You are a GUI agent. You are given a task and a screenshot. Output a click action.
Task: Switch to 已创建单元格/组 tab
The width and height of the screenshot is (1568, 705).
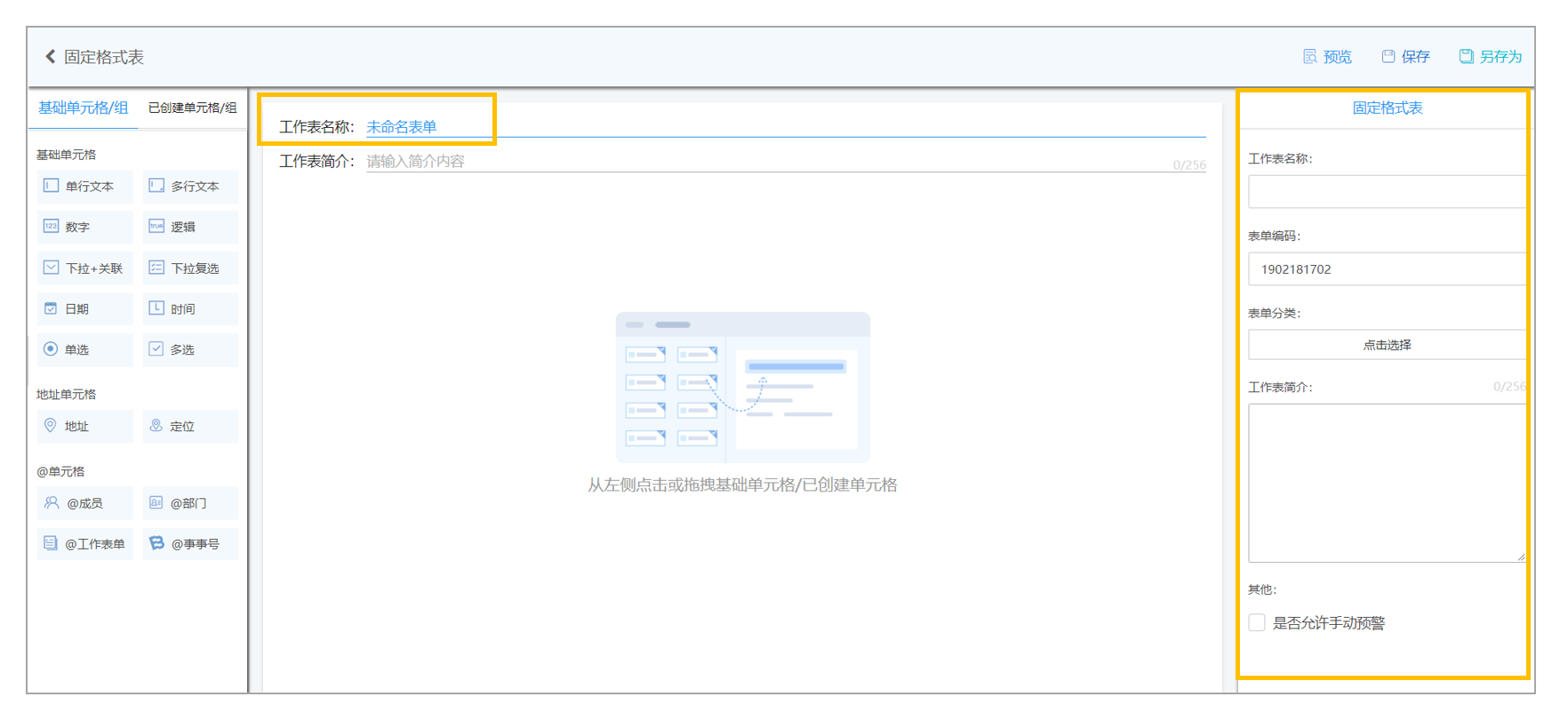click(192, 108)
